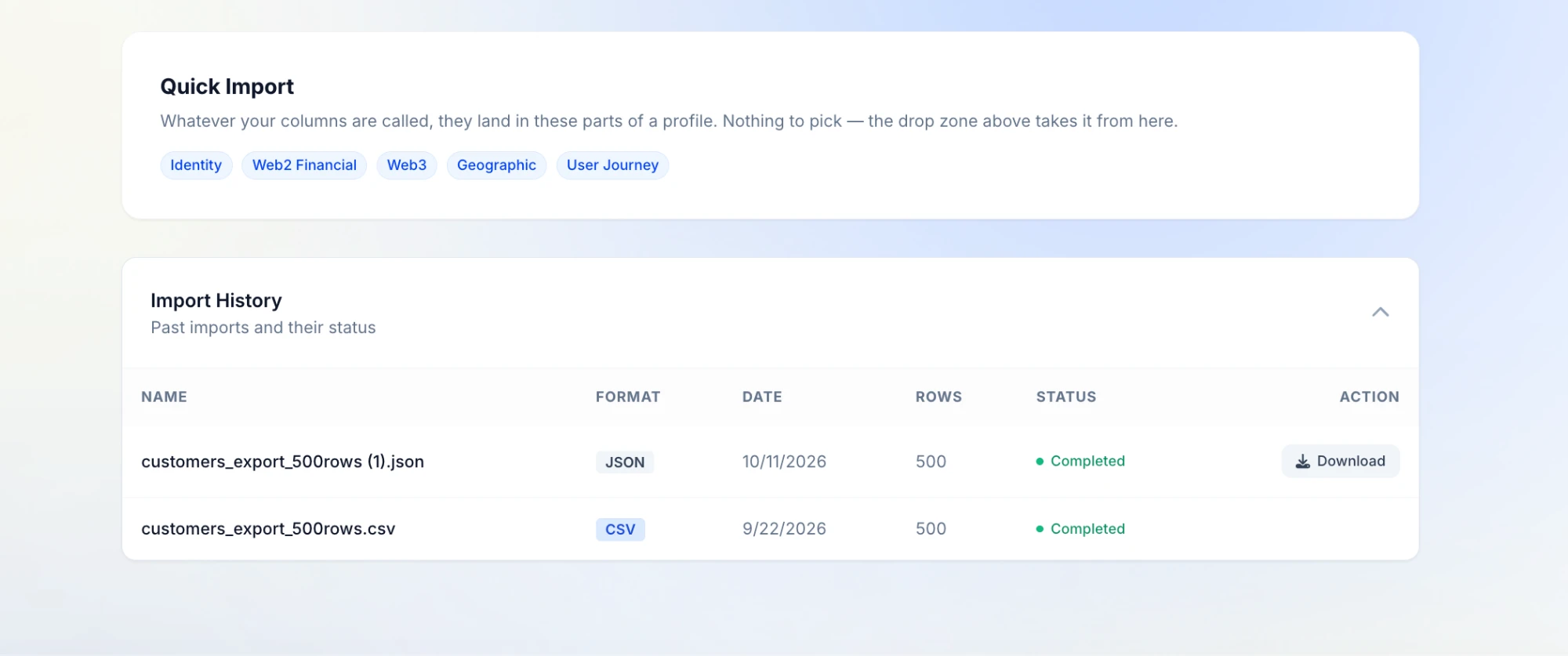Image resolution: width=1568 pixels, height=656 pixels.
Task: Select the Web2 Financial tag
Action: coord(304,165)
